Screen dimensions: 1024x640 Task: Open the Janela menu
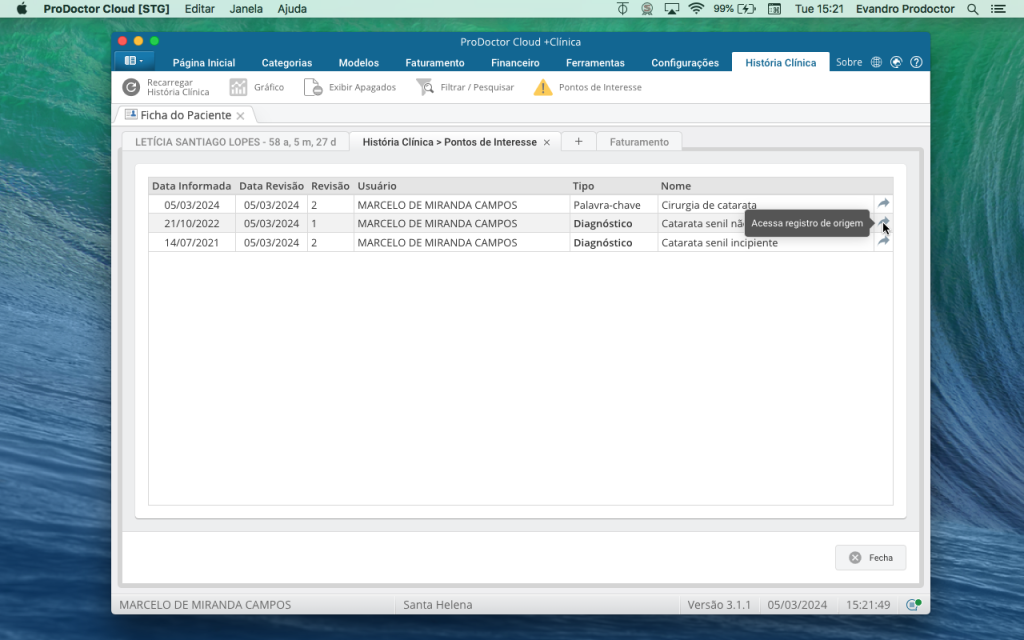pyautogui.click(x=246, y=9)
